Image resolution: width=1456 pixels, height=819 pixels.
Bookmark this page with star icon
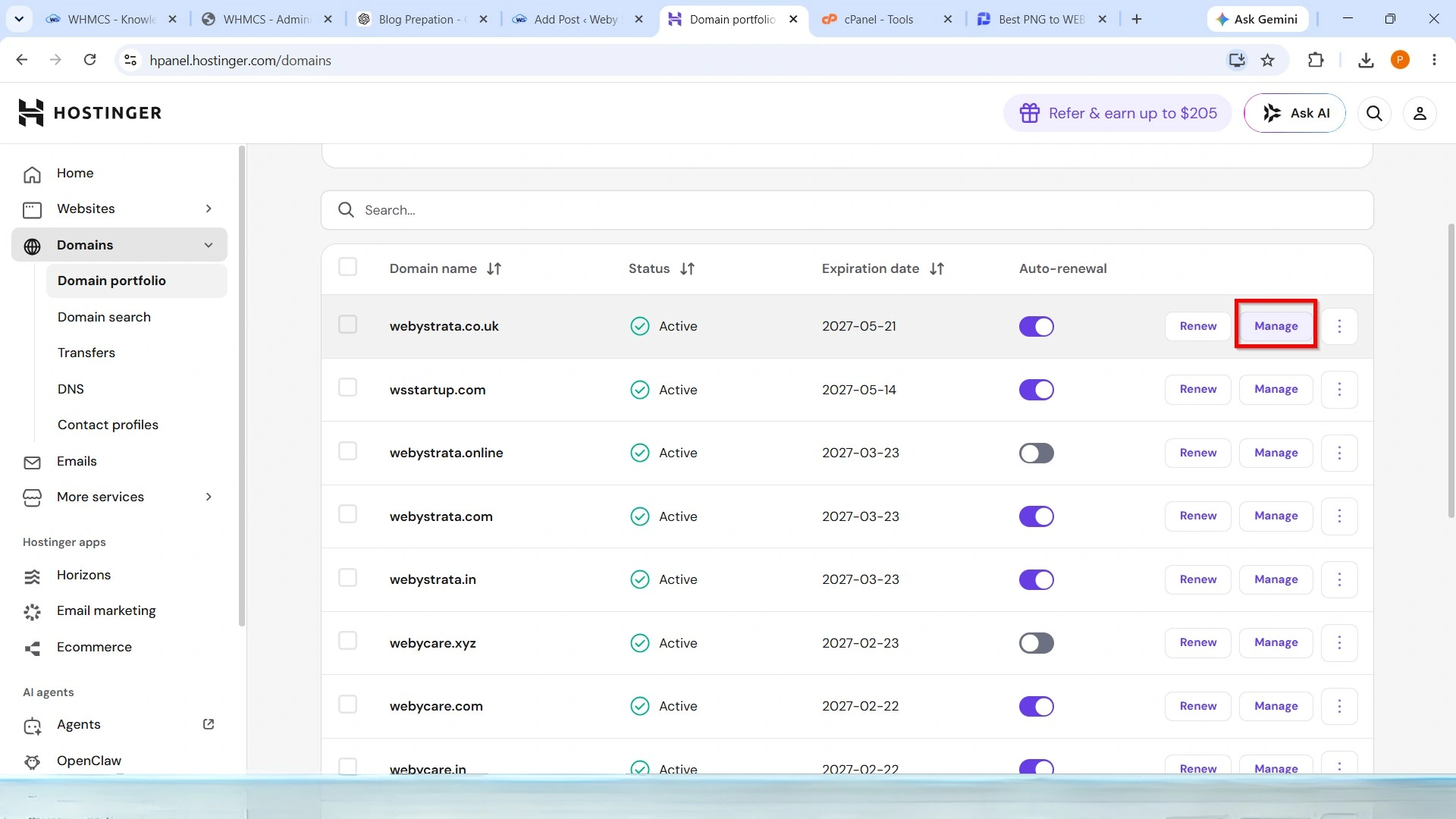pos(1267,60)
